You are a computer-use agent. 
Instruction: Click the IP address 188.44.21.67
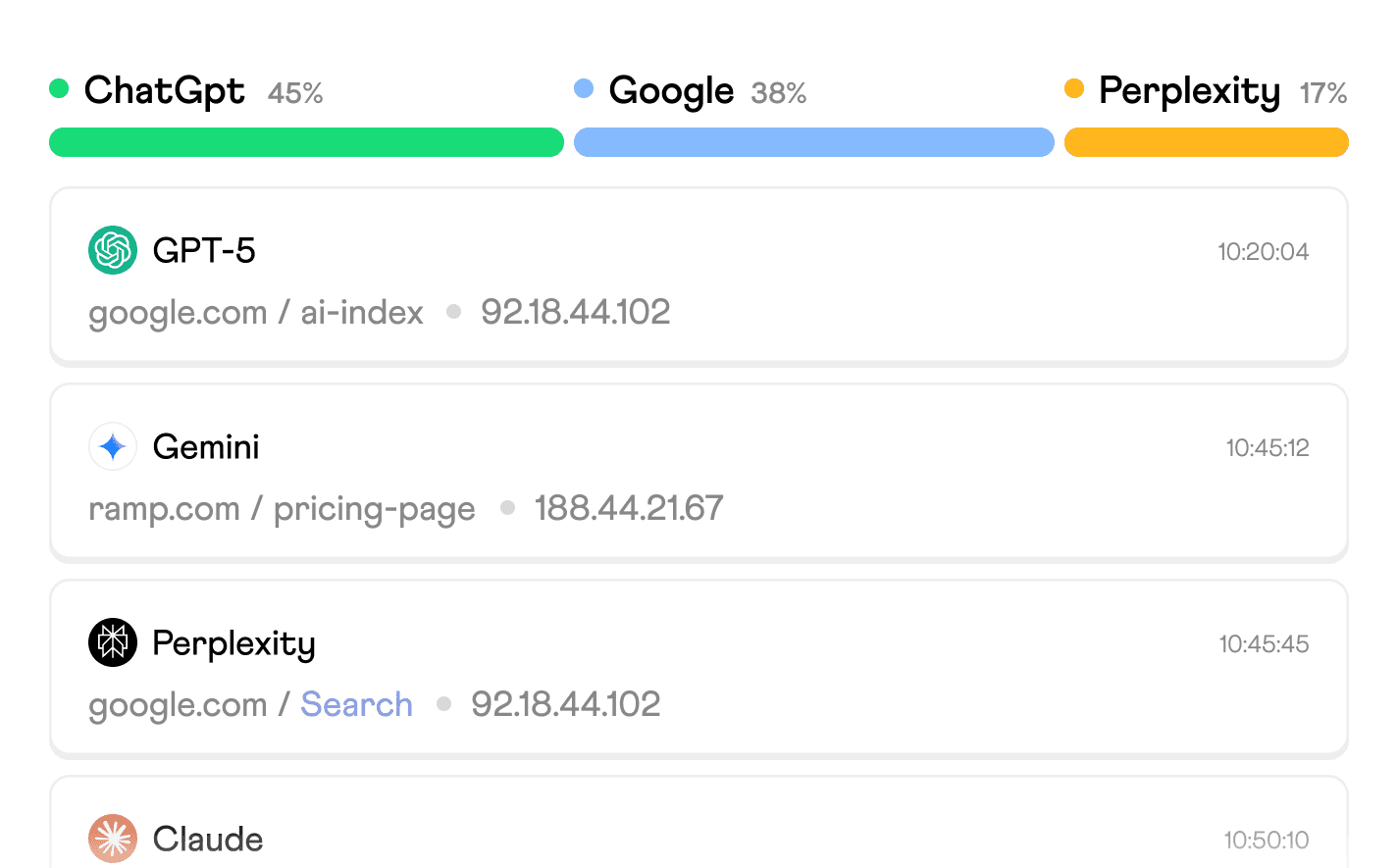[x=629, y=508]
